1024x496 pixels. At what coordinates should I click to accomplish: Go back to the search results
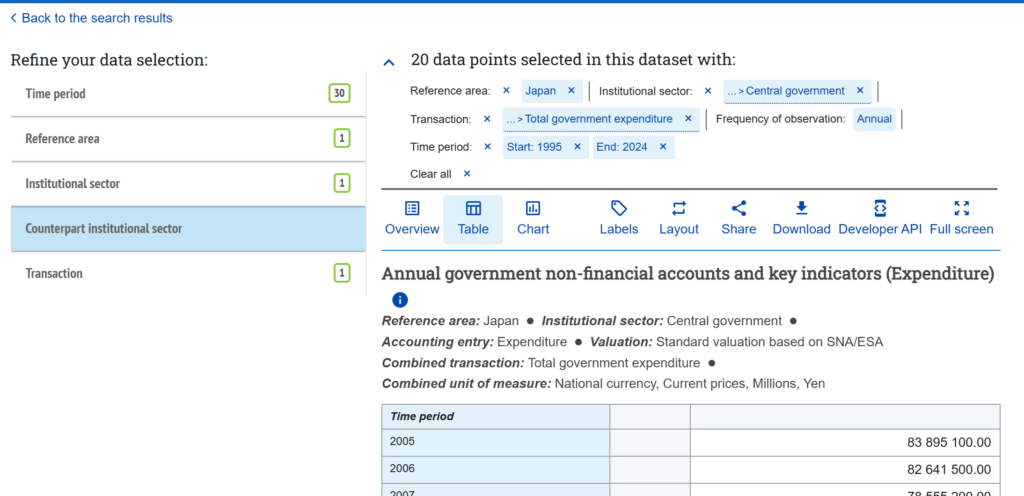click(91, 18)
